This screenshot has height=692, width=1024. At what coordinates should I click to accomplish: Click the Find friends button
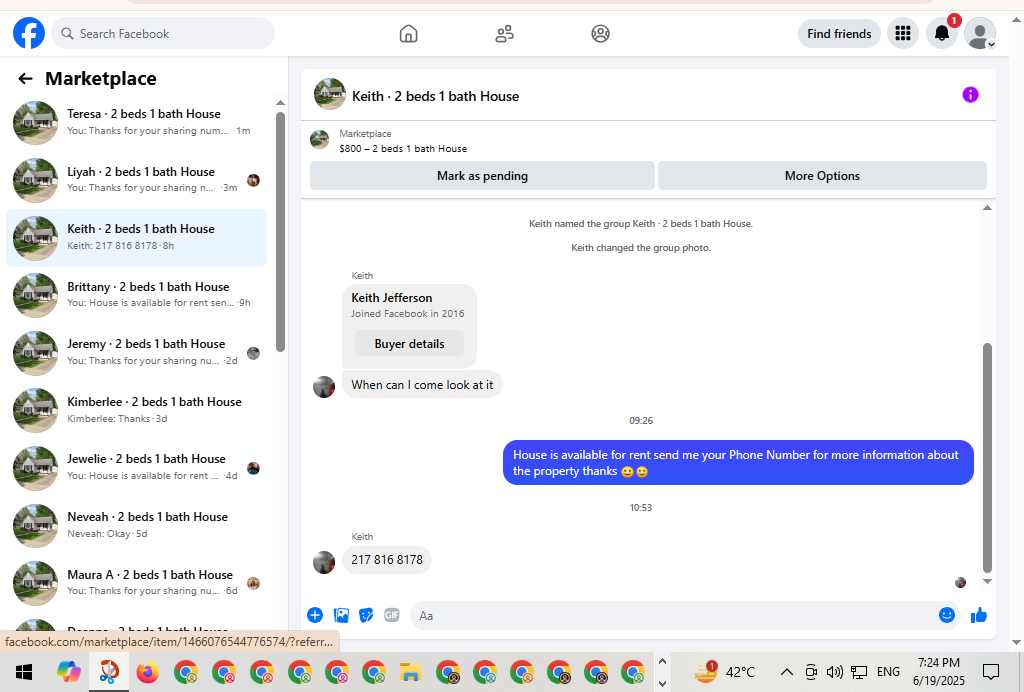click(839, 33)
